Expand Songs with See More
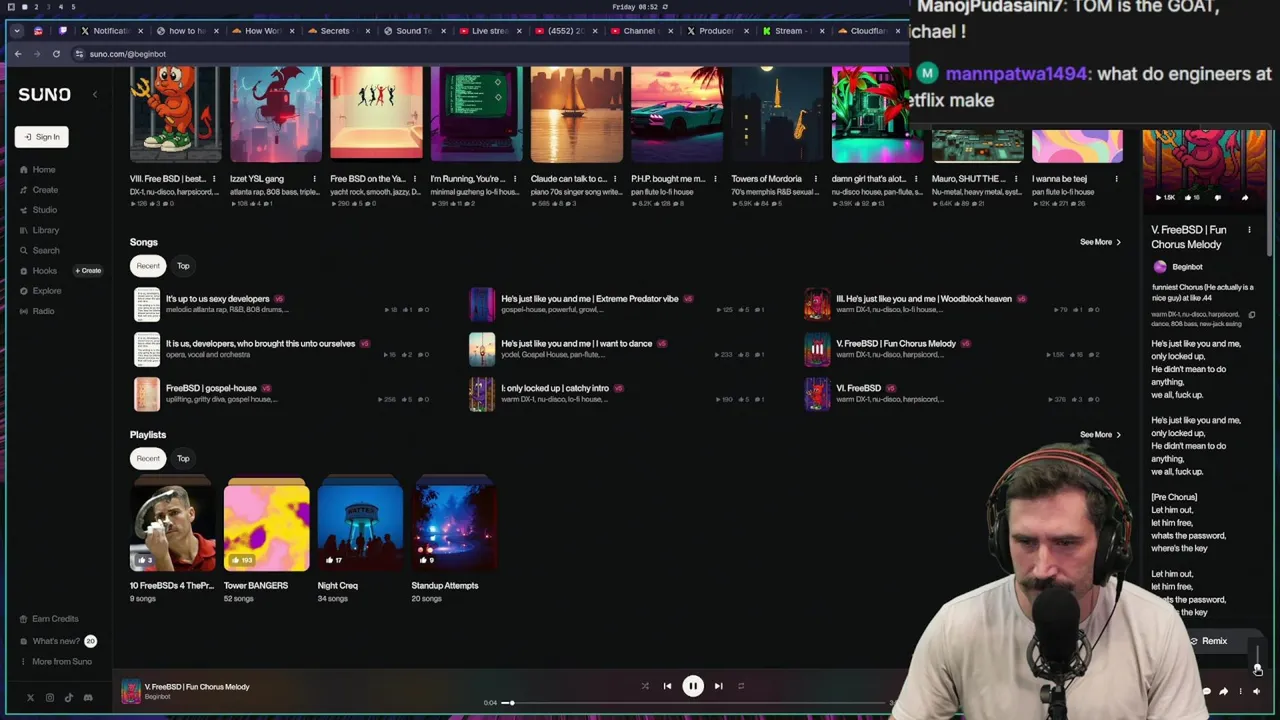The image size is (1280, 720). point(1100,242)
